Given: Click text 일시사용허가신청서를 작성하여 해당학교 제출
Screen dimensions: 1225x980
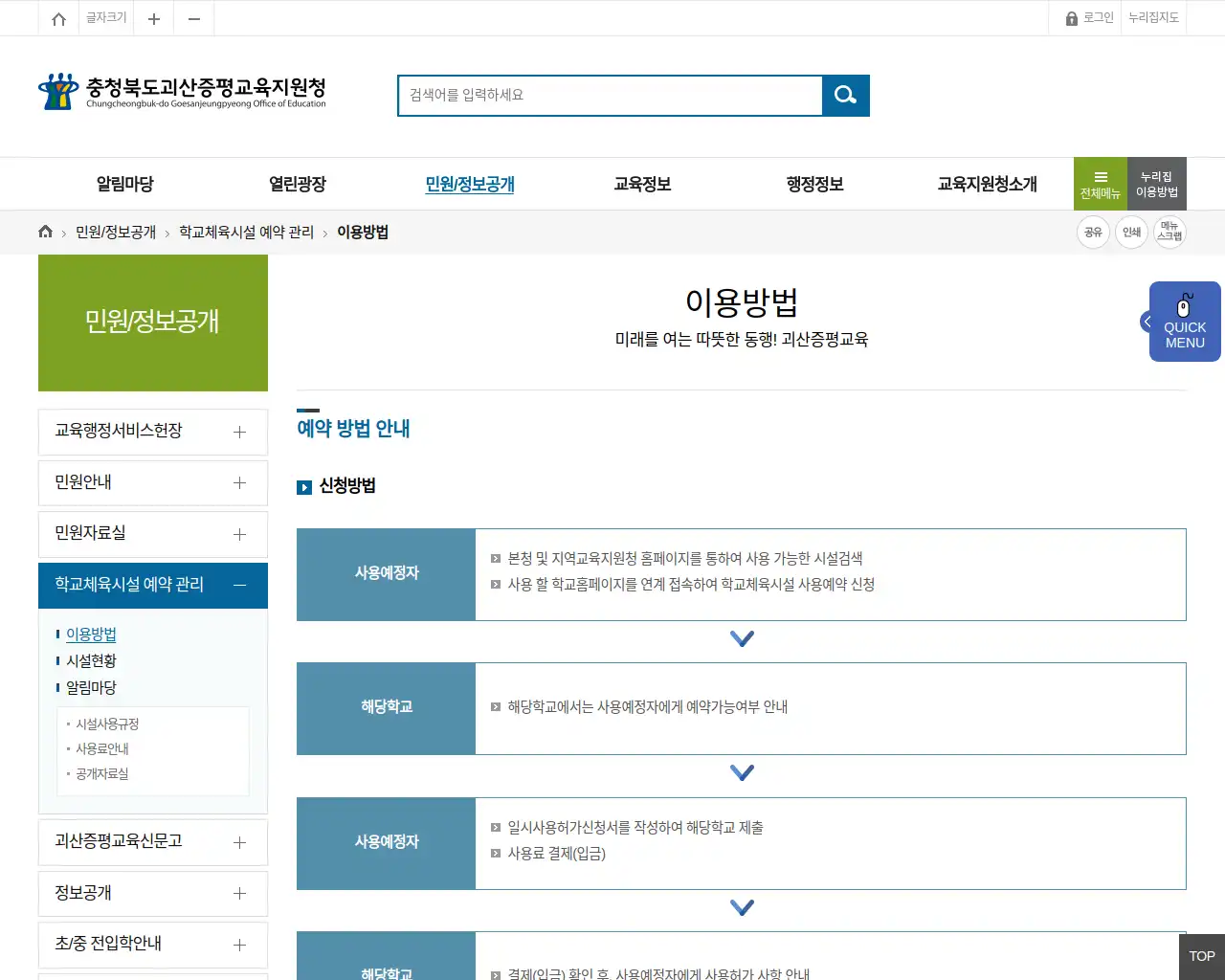Looking at the screenshot, I should point(635,828).
